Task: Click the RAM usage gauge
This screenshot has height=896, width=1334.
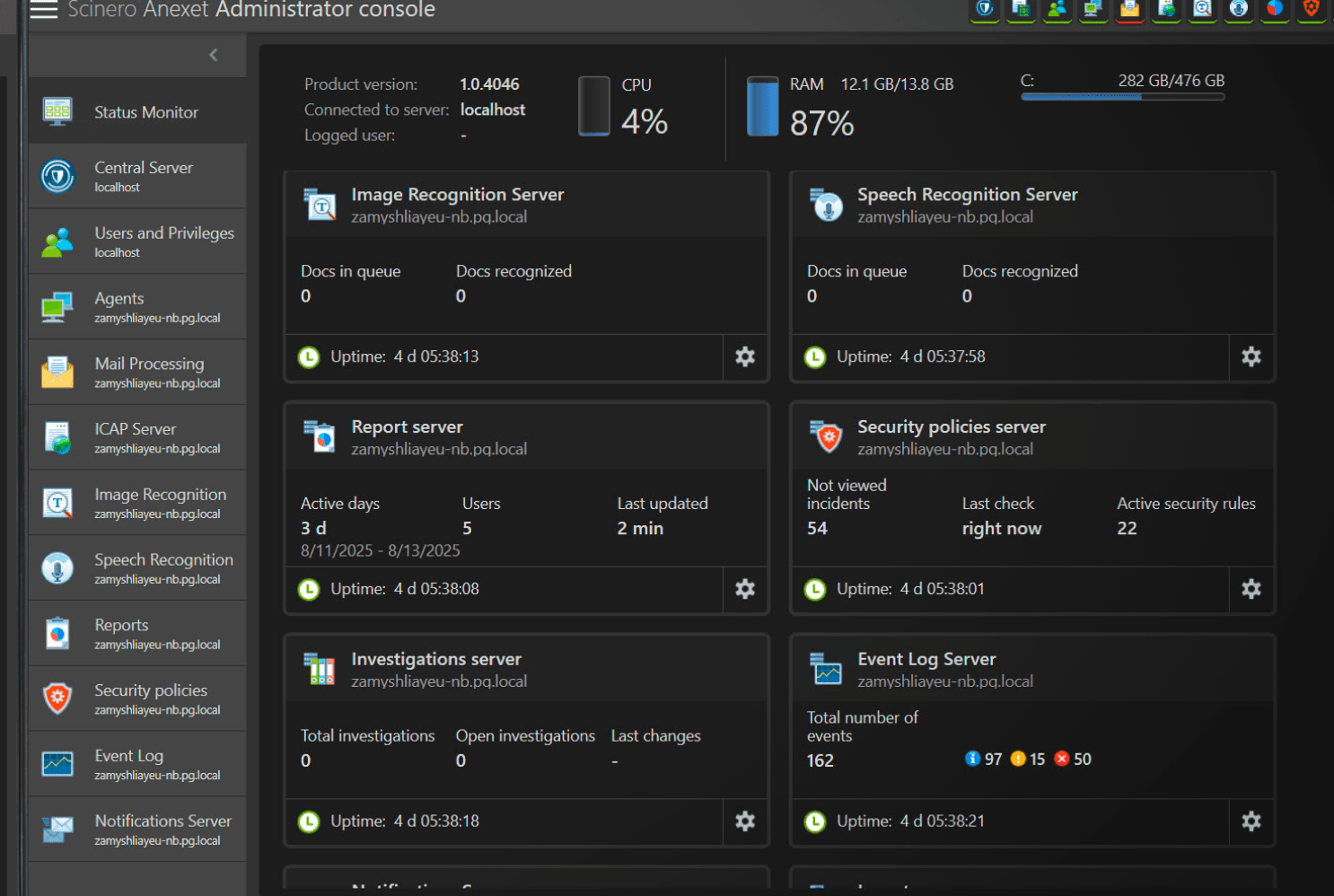Action: tap(763, 106)
